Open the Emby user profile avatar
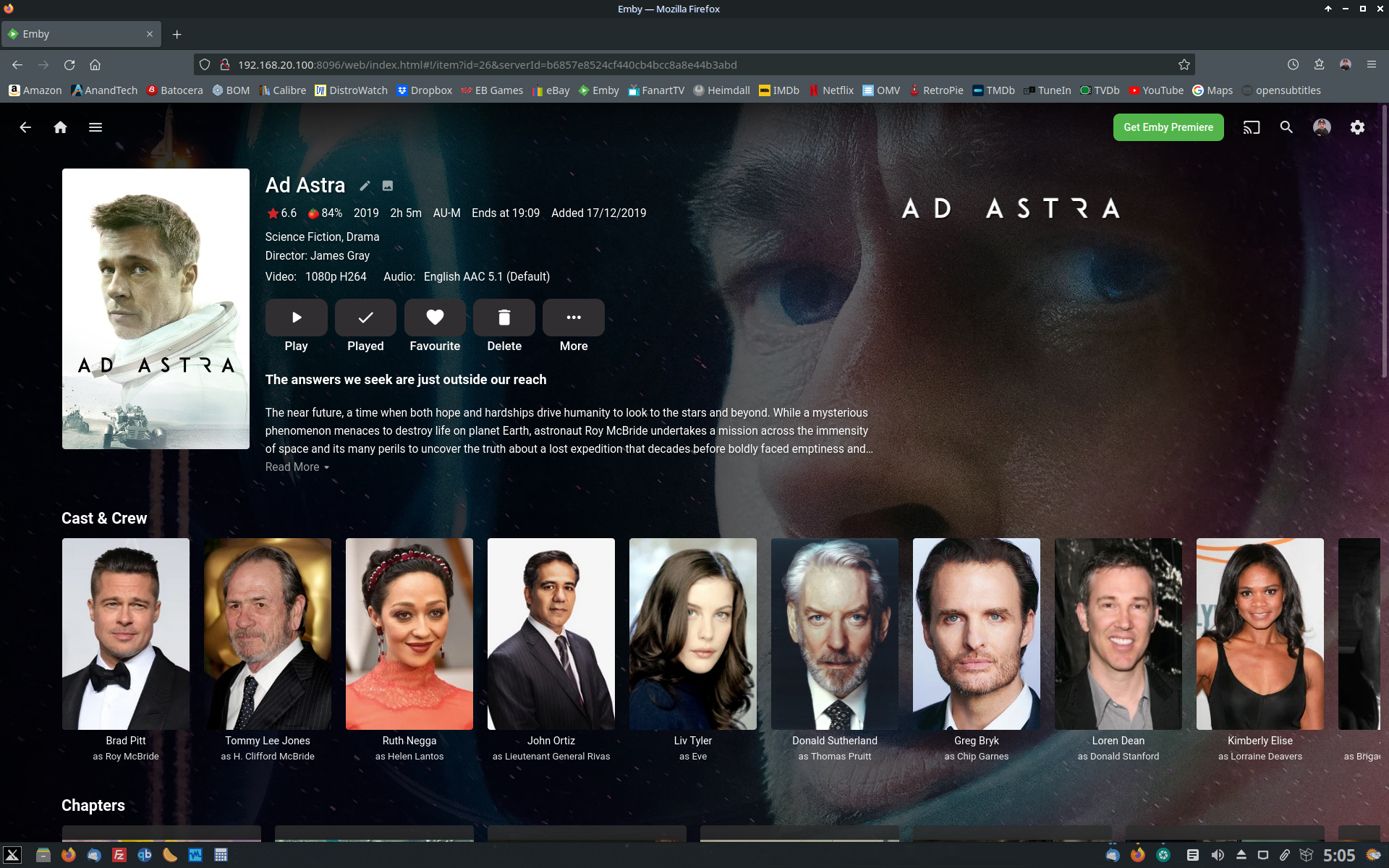Screen dimensions: 1389x868 [1322, 127]
